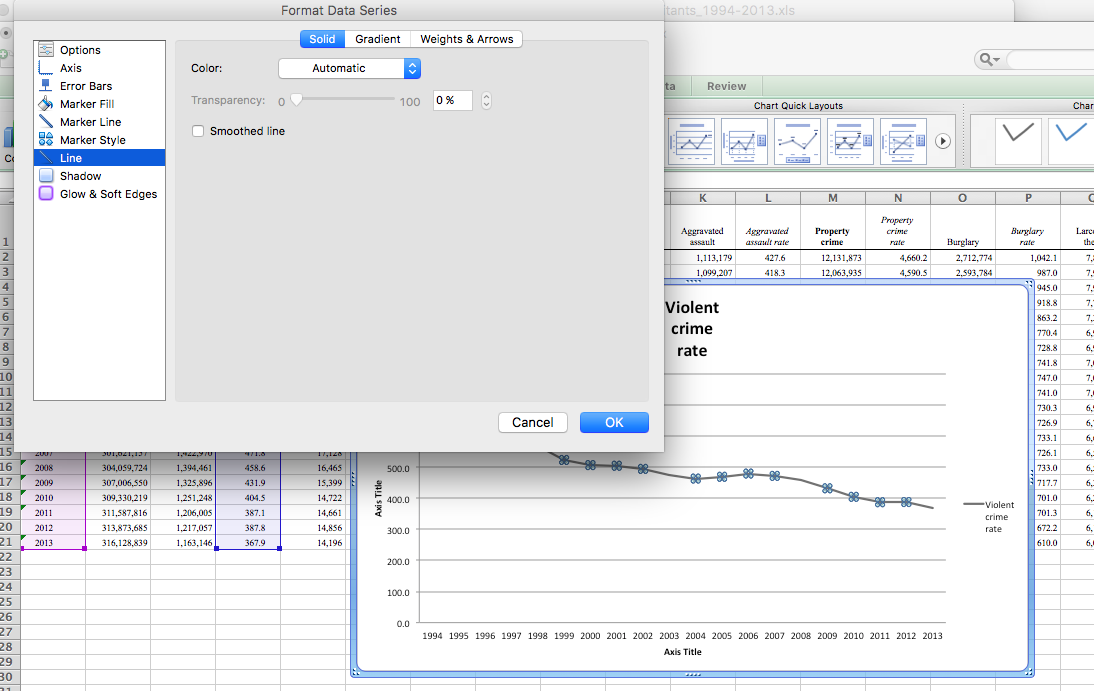Screen dimensions: 1094x691
Task: Open the Review ribbon tab
Action: 726,86
